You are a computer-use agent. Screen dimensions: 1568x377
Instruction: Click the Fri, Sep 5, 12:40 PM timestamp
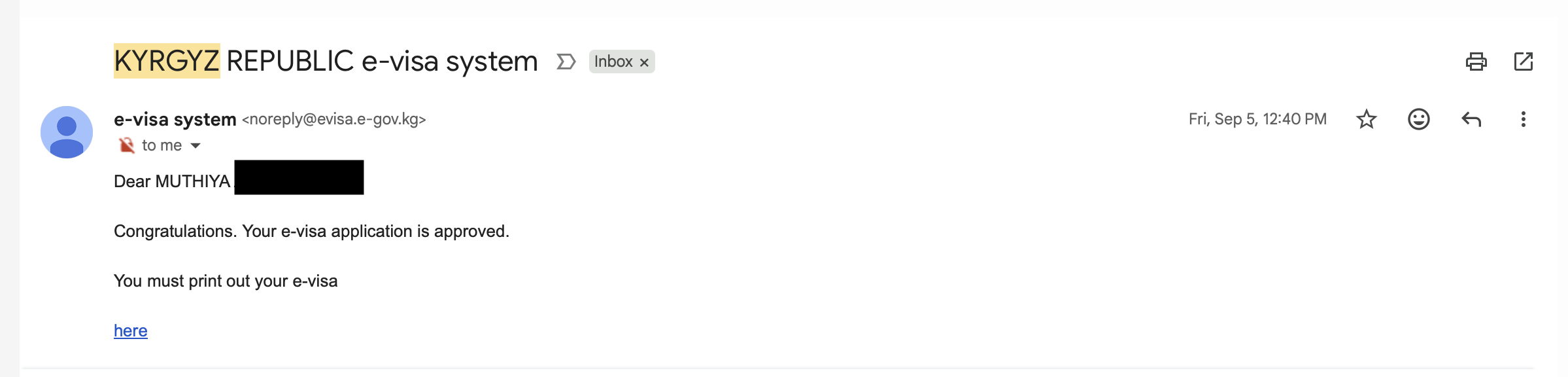(x=1257, y=119)
